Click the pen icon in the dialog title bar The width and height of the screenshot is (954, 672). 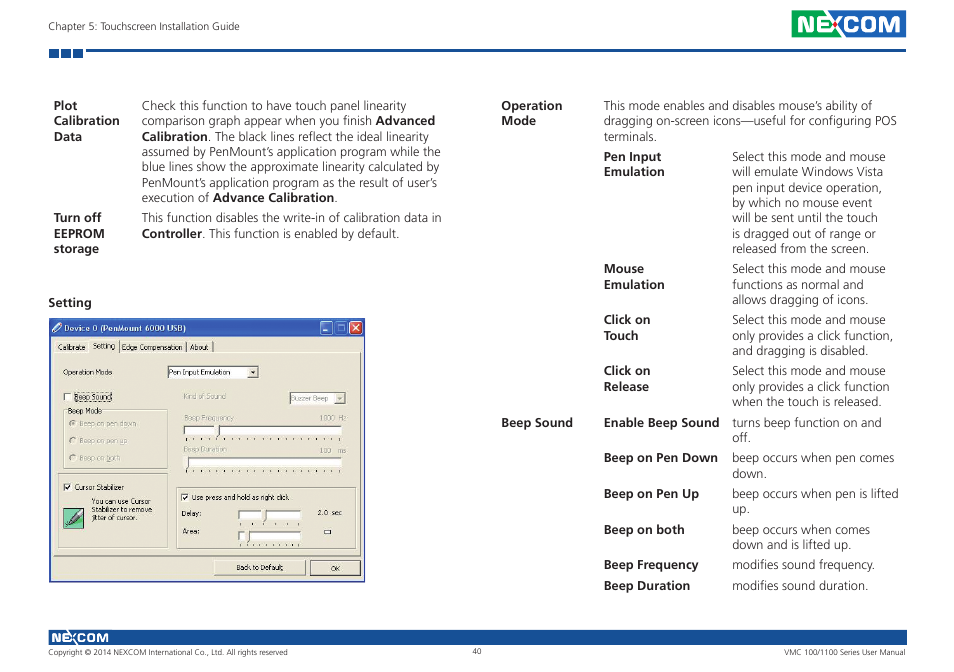(x=57, y=328)
